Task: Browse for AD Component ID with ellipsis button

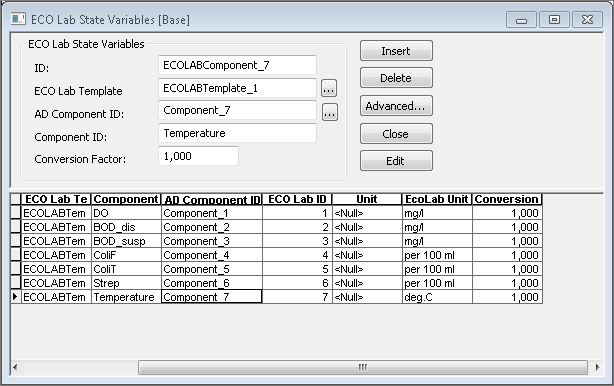Action: click(x=330, y=112)
